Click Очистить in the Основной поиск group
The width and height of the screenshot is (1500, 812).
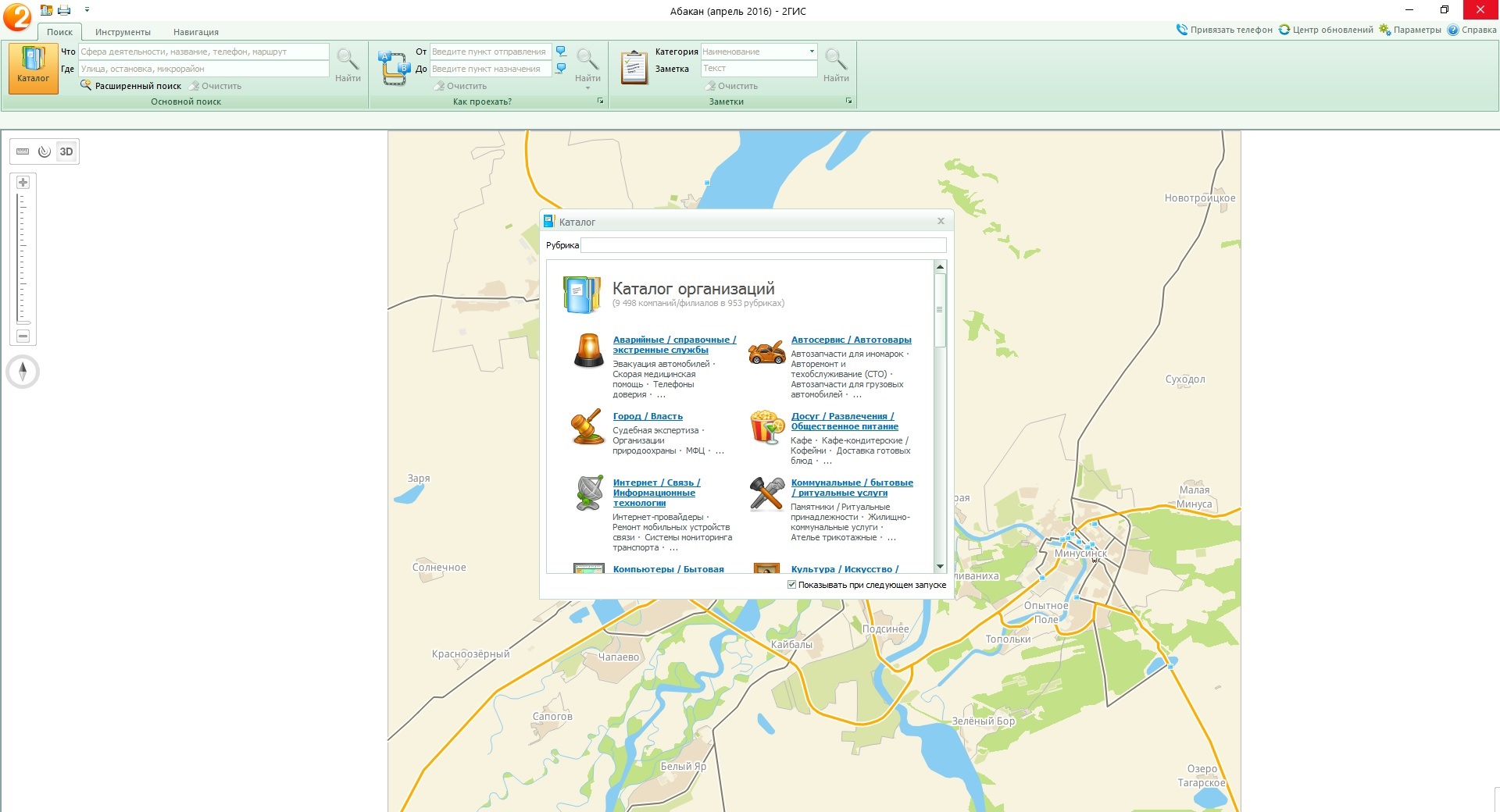pos(216,86)
